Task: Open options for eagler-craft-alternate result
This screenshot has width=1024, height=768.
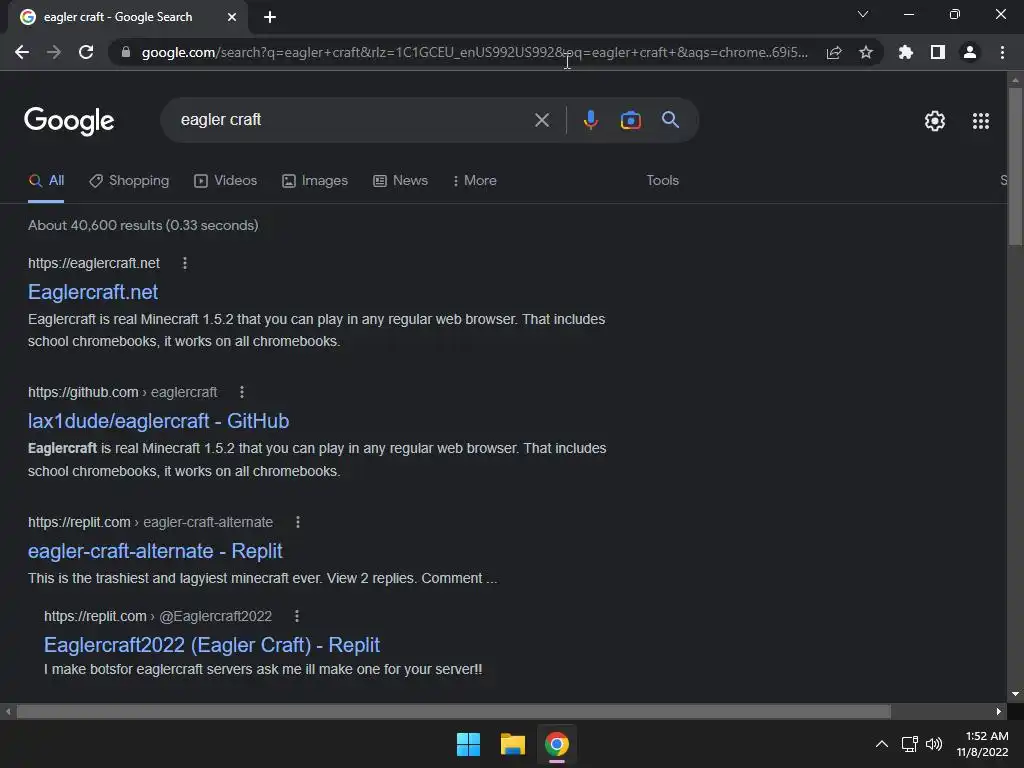Action: [x=298, y=522]
